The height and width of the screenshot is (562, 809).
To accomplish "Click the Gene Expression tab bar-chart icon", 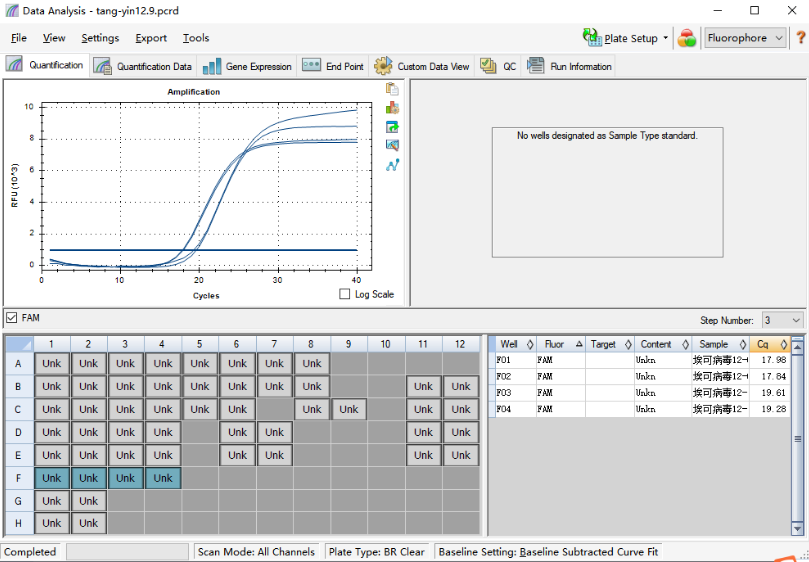I will 212,66.
